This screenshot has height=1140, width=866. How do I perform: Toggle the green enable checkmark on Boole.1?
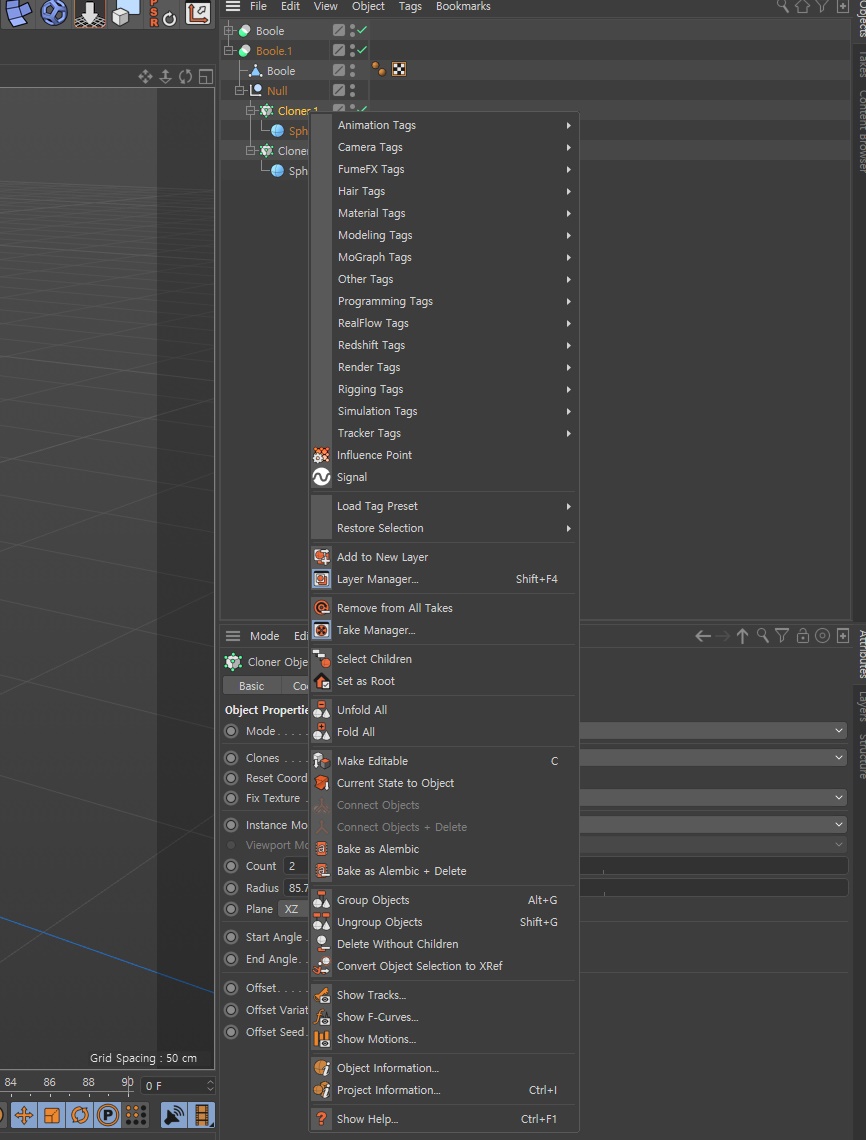pos(362,50)
